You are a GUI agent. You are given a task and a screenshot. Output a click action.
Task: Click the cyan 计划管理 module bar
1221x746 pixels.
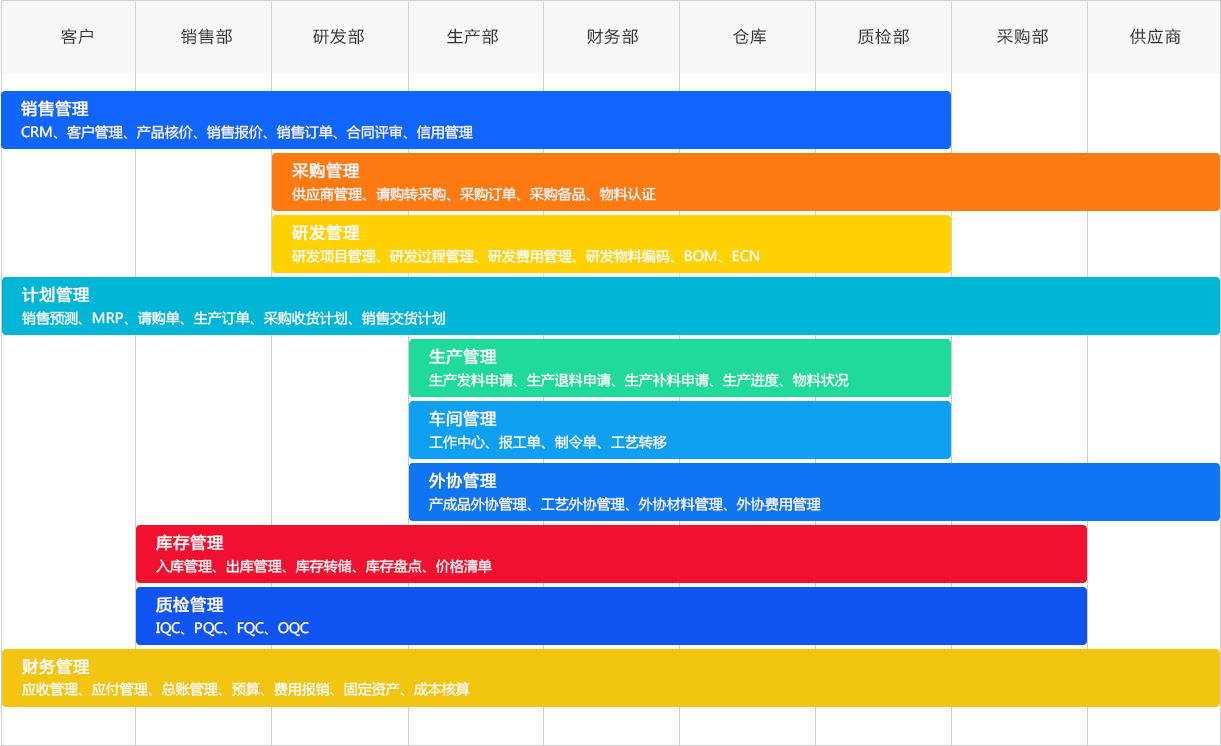610,306
